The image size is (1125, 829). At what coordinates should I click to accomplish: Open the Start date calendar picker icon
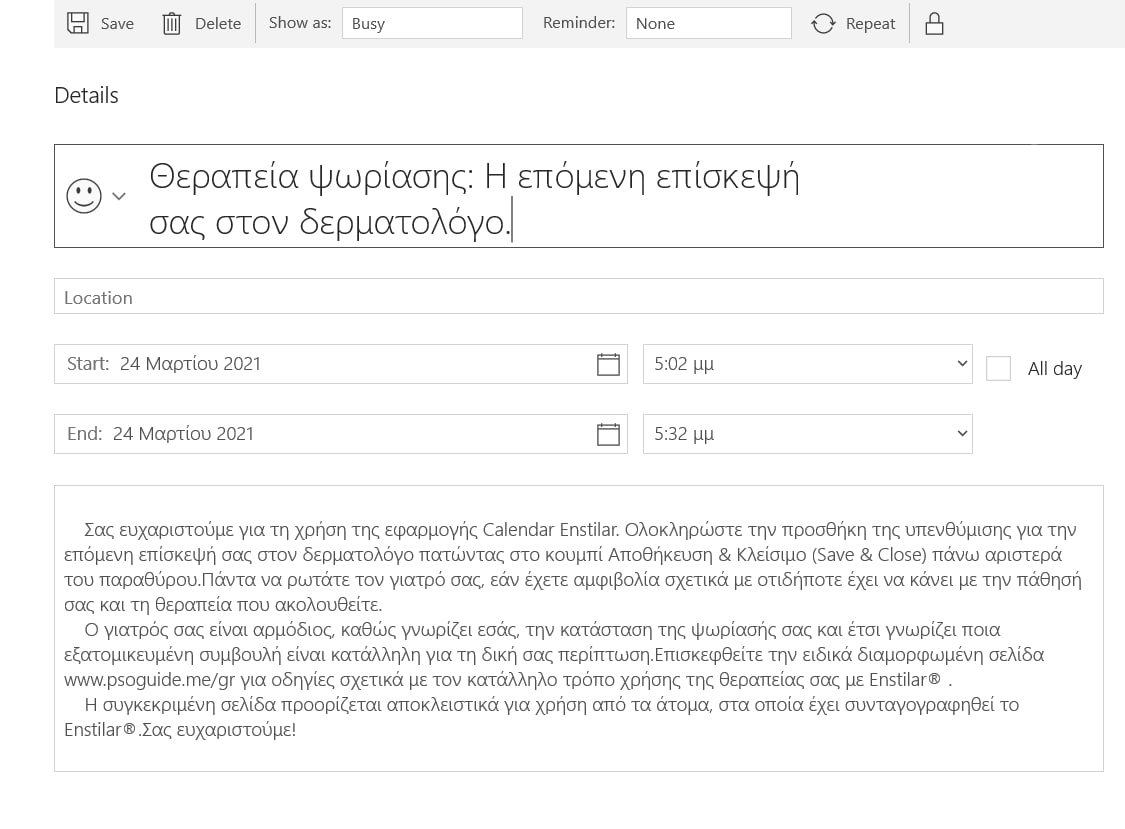(x=608, y=364)
